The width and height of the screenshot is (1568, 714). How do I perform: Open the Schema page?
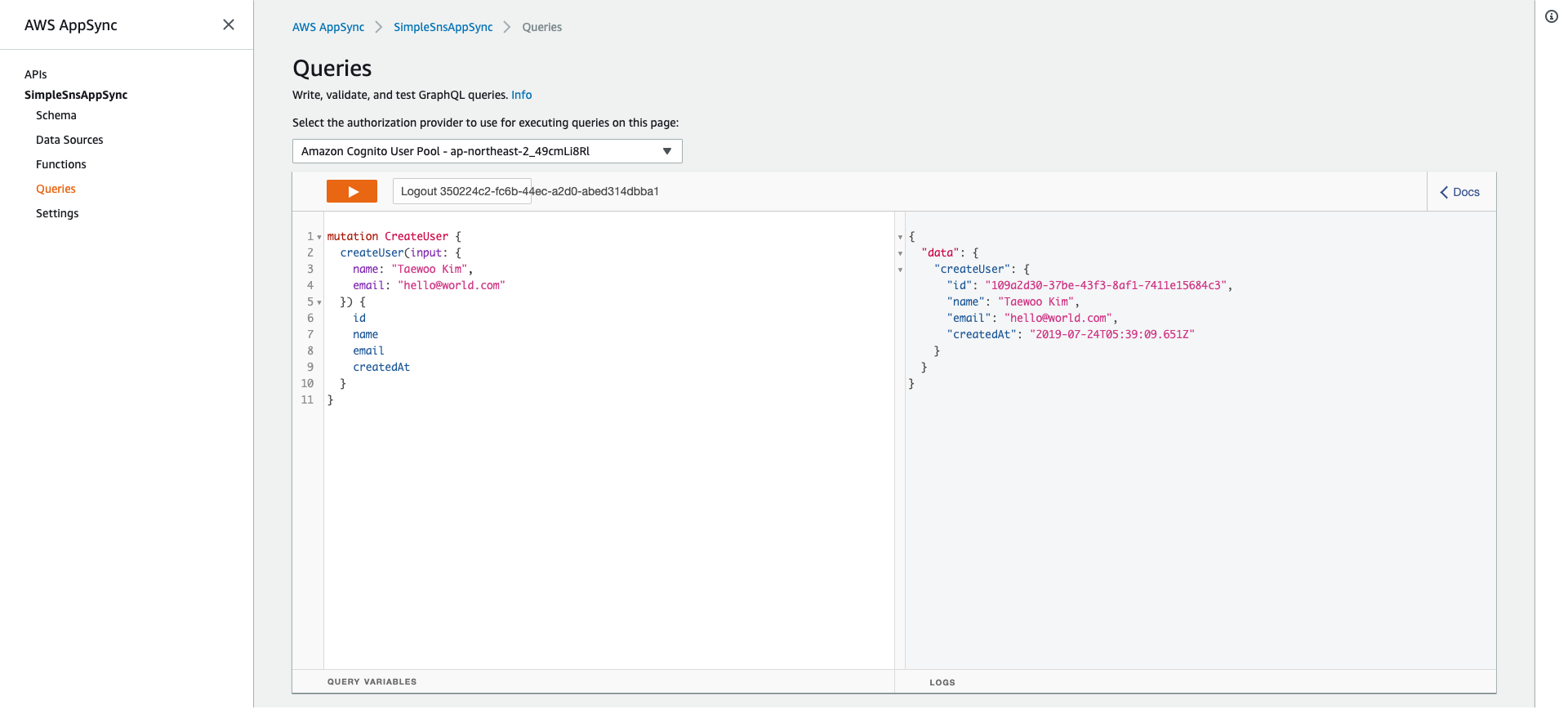(56, 115)
